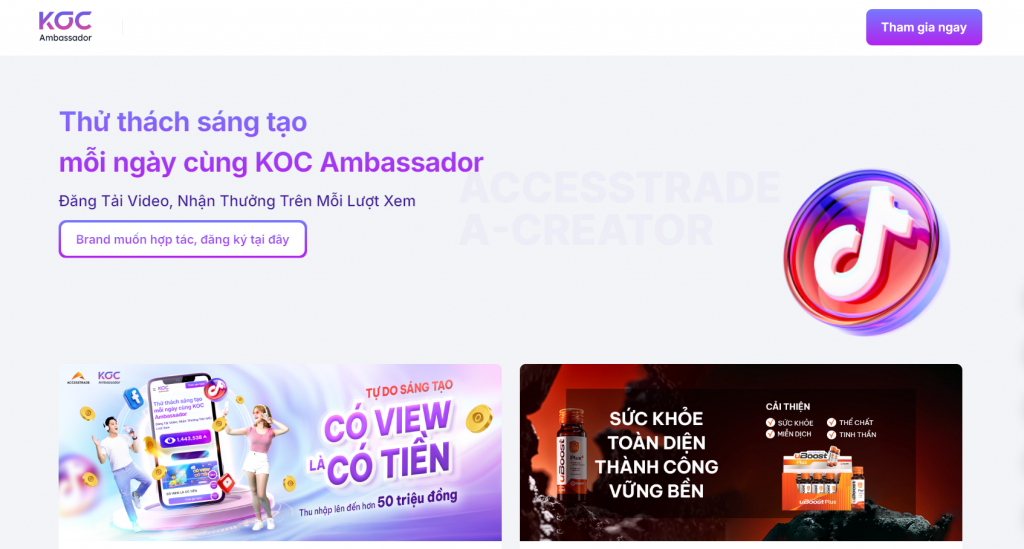Viewport: 1024px width, 549px height.
Task: Click the uBoost Plus box package image
Action: pyautogui.click(x=822, y=480)
